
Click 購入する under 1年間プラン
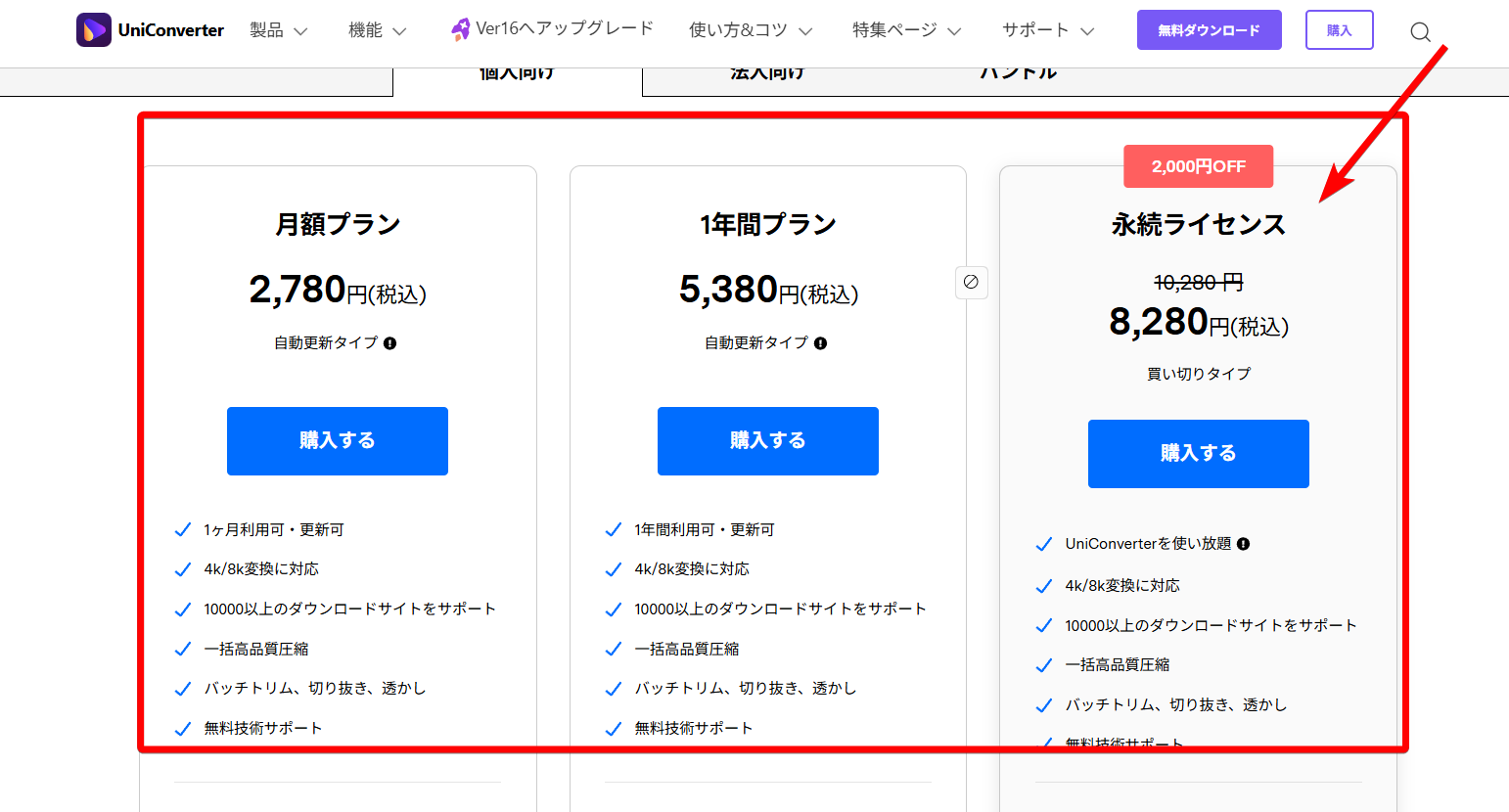(768, 441)
